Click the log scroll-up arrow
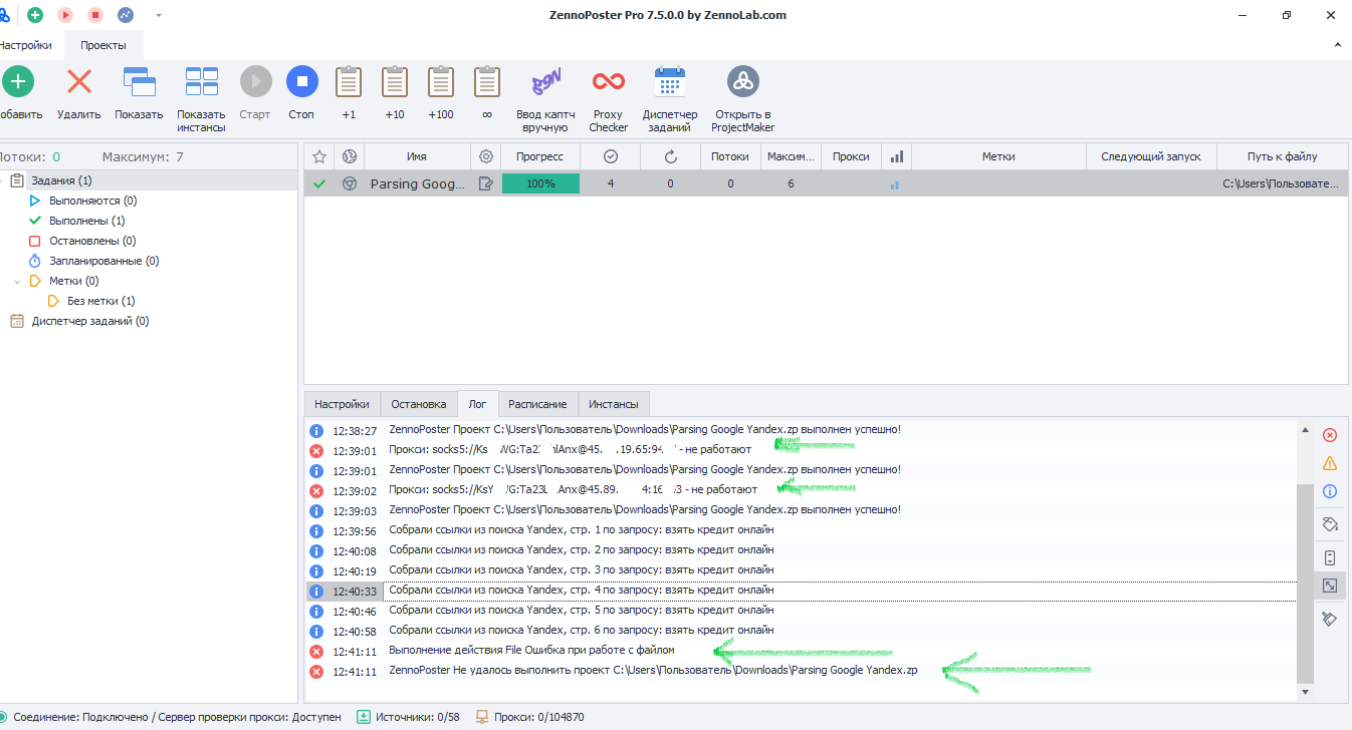 click(x=1304, y=429)
